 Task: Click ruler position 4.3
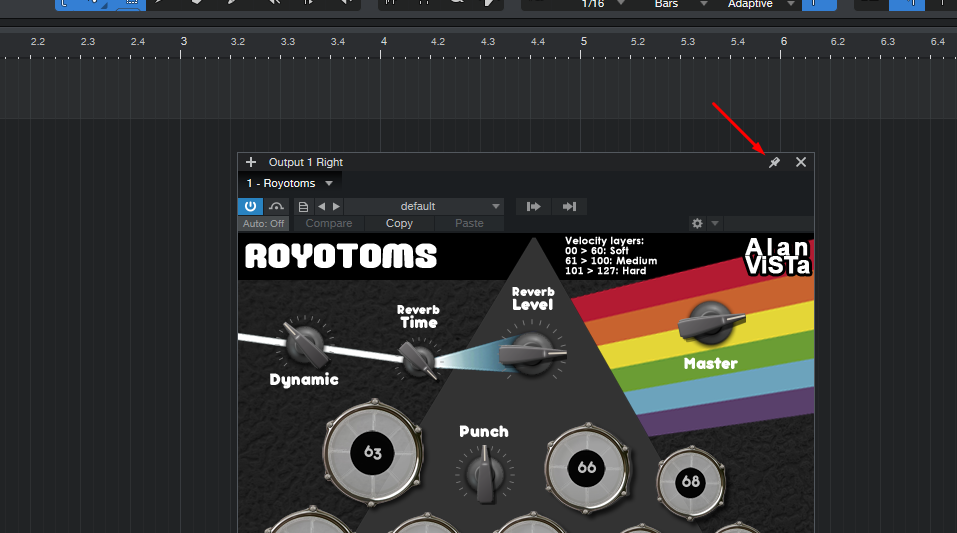click(488, 42)
